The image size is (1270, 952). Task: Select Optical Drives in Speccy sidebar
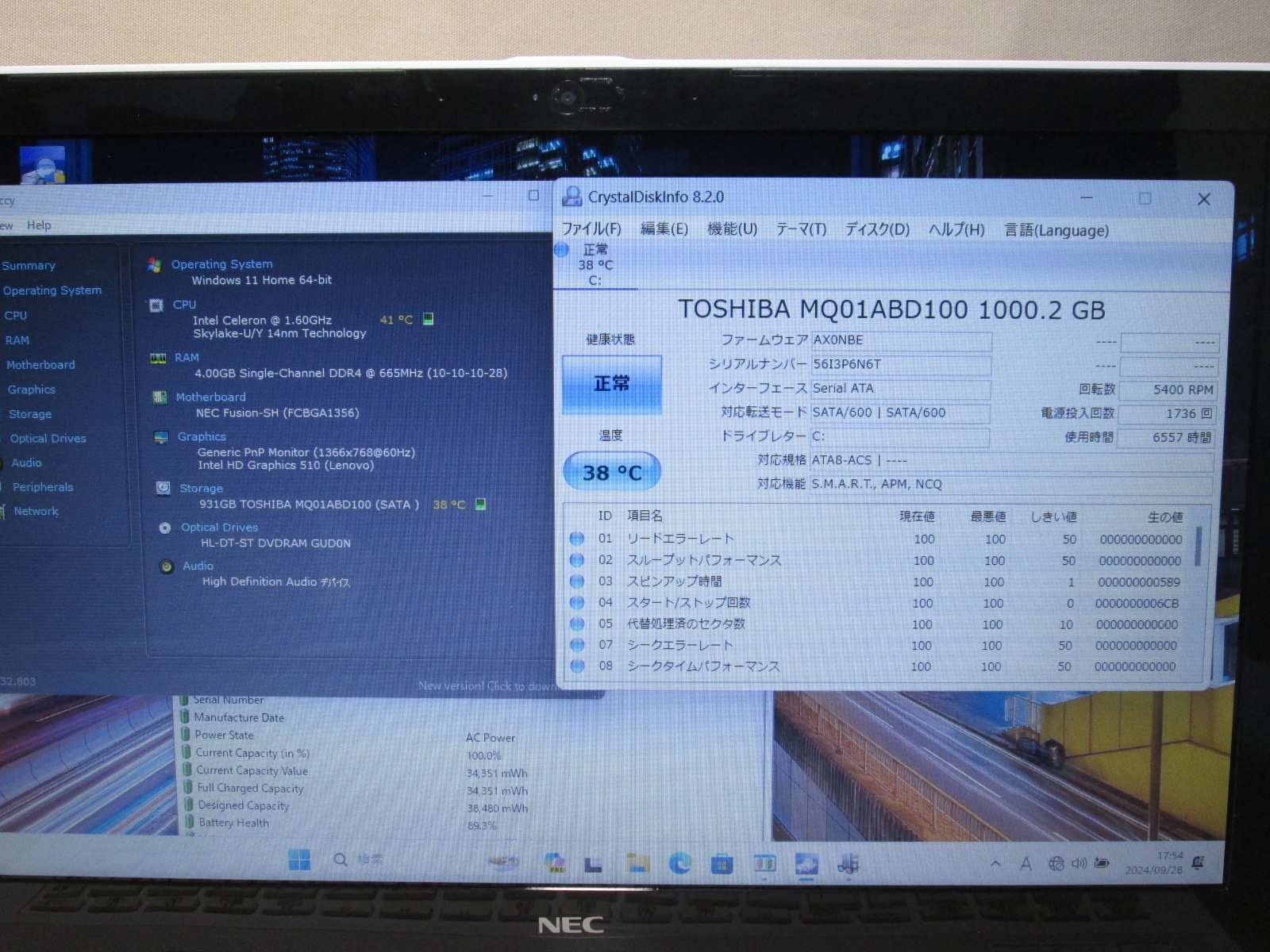(x=48, y=439)
